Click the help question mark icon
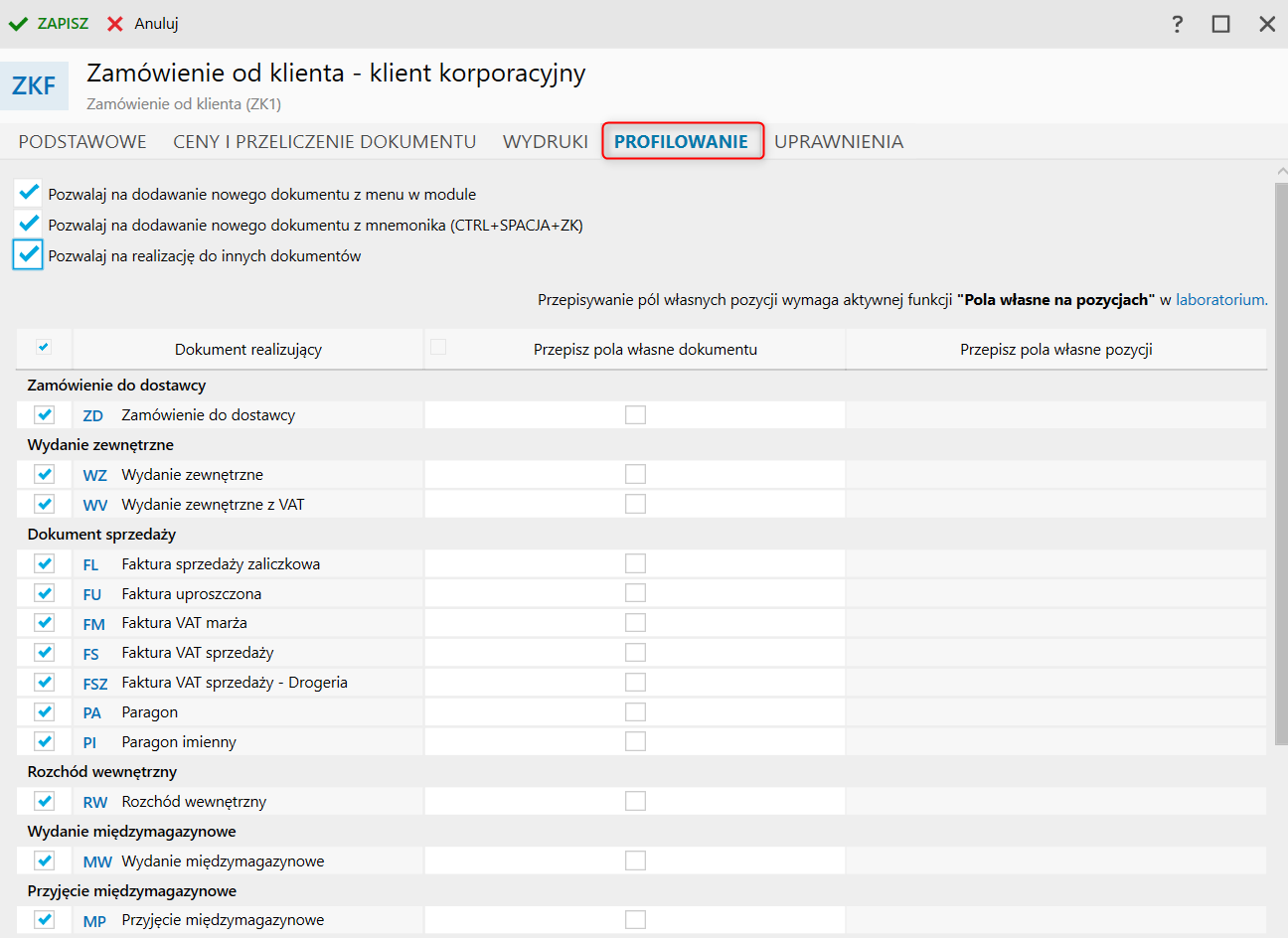The height and width of the screenshot is (938, 1288). [x=1178, y=24]
